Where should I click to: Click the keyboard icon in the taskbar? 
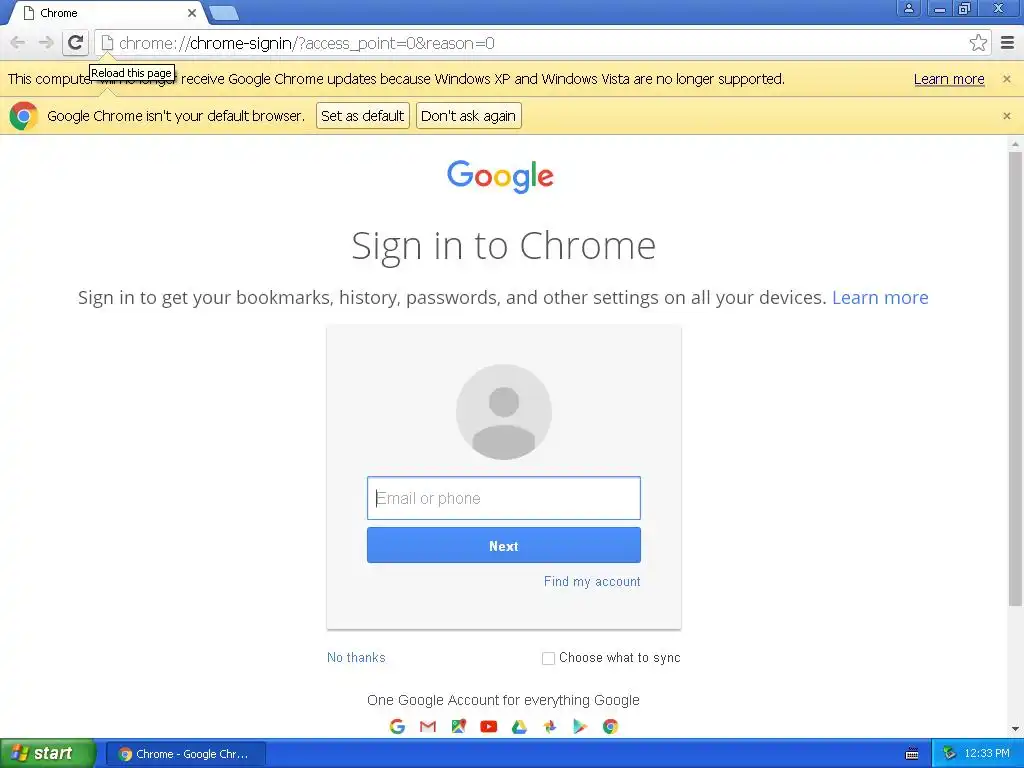912,754
